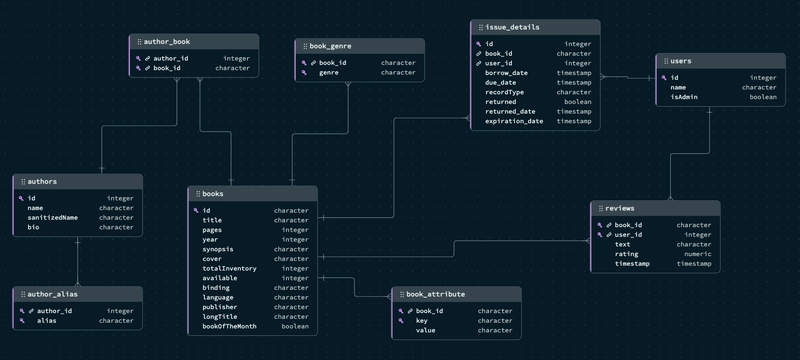Click primary key icon of users id
800x360 pixels.
point(664,78)
